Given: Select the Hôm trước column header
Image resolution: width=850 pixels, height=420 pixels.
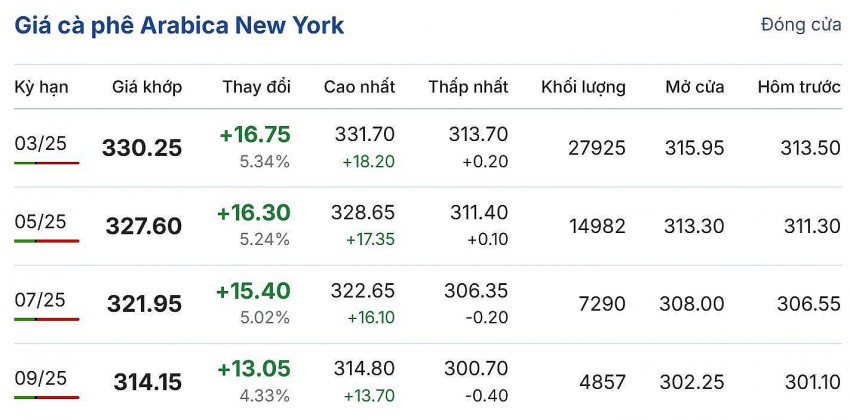Looking at the screenshot, I should (x=798, y=87).
